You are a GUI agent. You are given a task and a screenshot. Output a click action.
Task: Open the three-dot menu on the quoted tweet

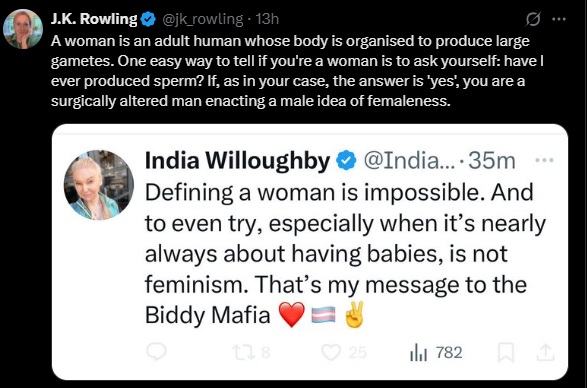click(544, 160)
